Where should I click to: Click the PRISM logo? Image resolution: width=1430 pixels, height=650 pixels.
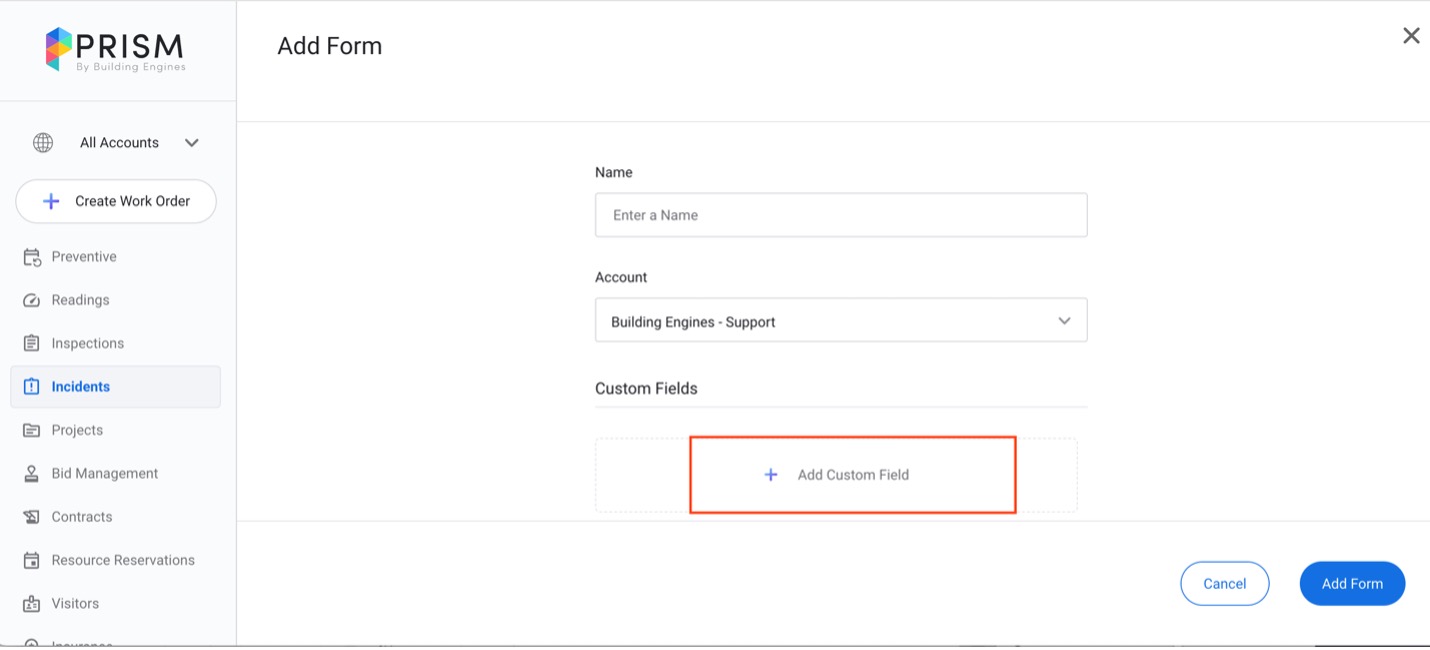coord(115,50)
